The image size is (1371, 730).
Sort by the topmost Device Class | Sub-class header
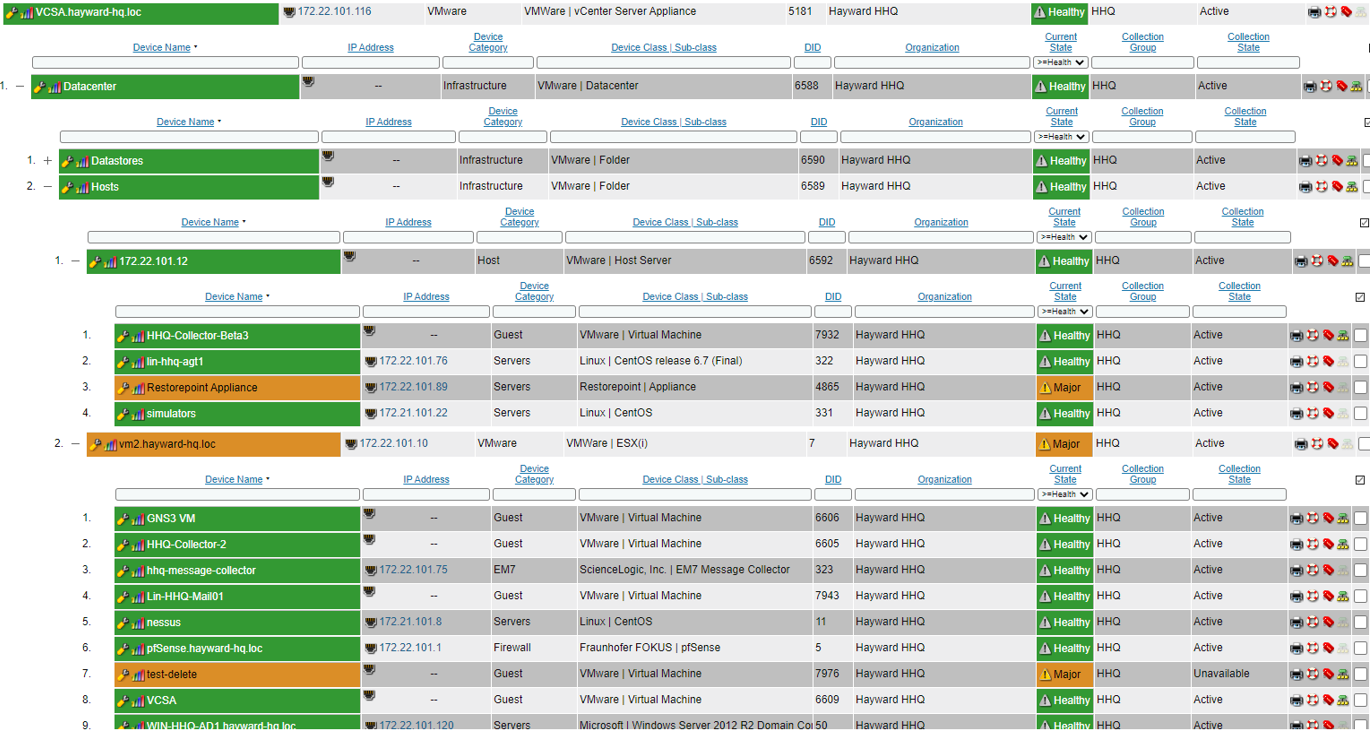663,48
